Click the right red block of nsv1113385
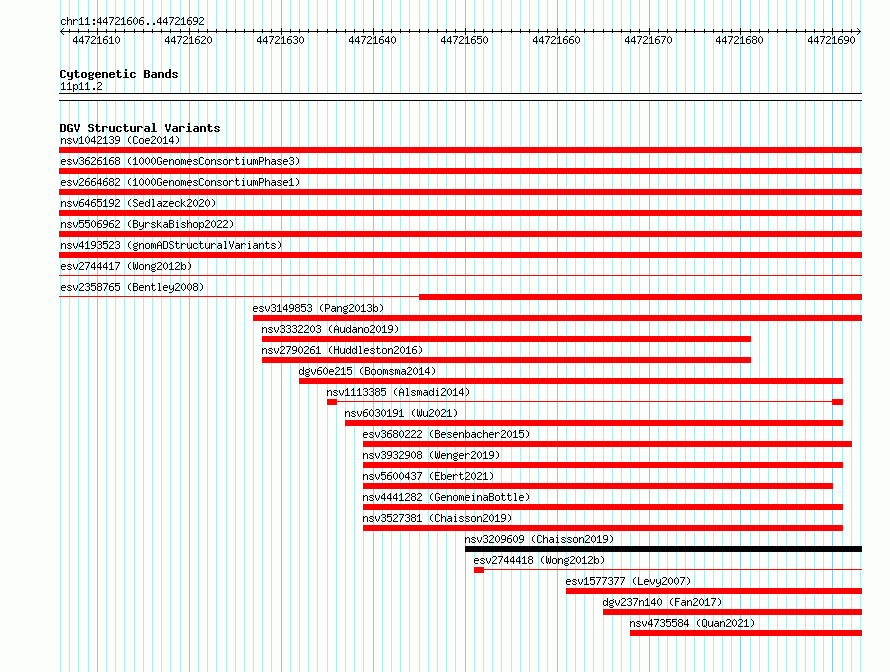 coord(838,402)
